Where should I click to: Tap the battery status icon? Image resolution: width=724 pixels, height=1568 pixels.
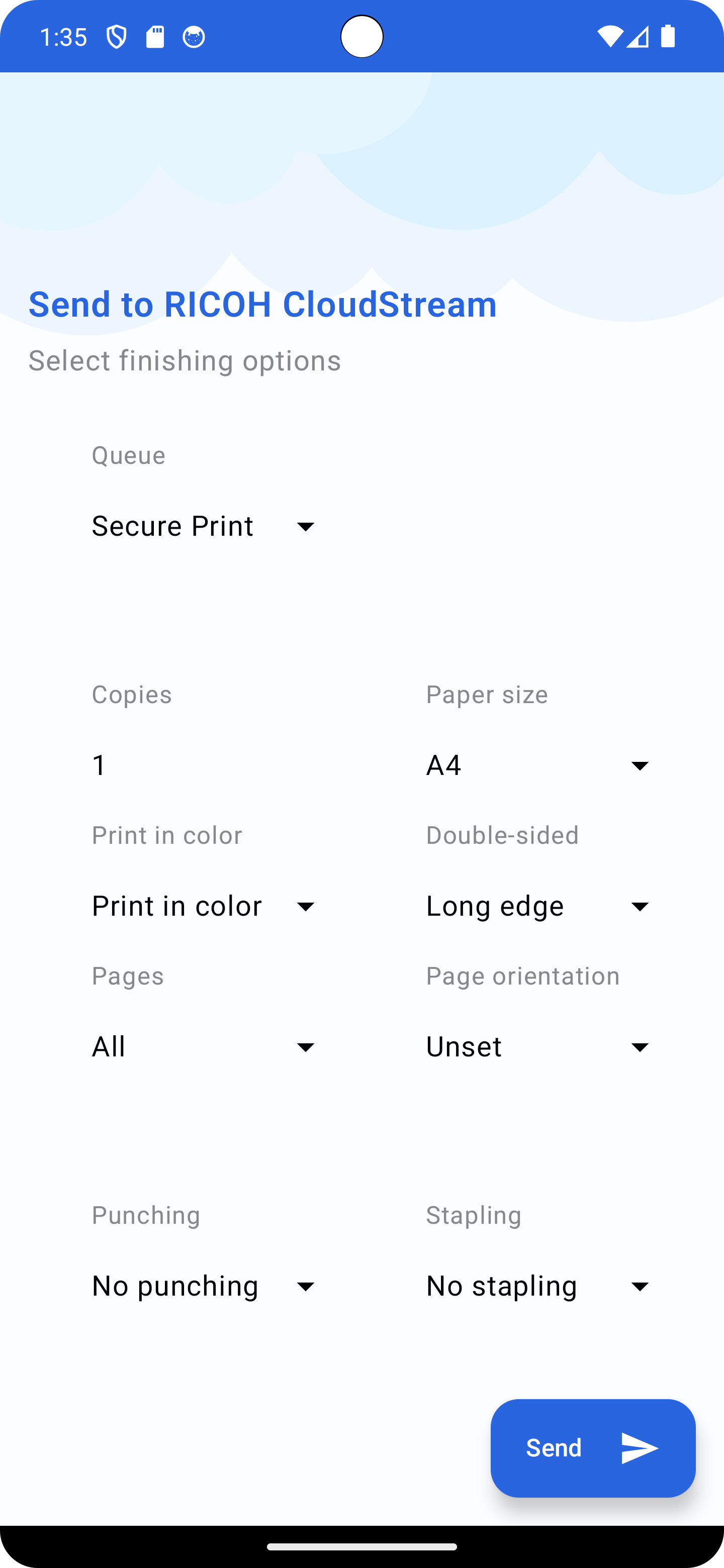[x=668, y=37]
